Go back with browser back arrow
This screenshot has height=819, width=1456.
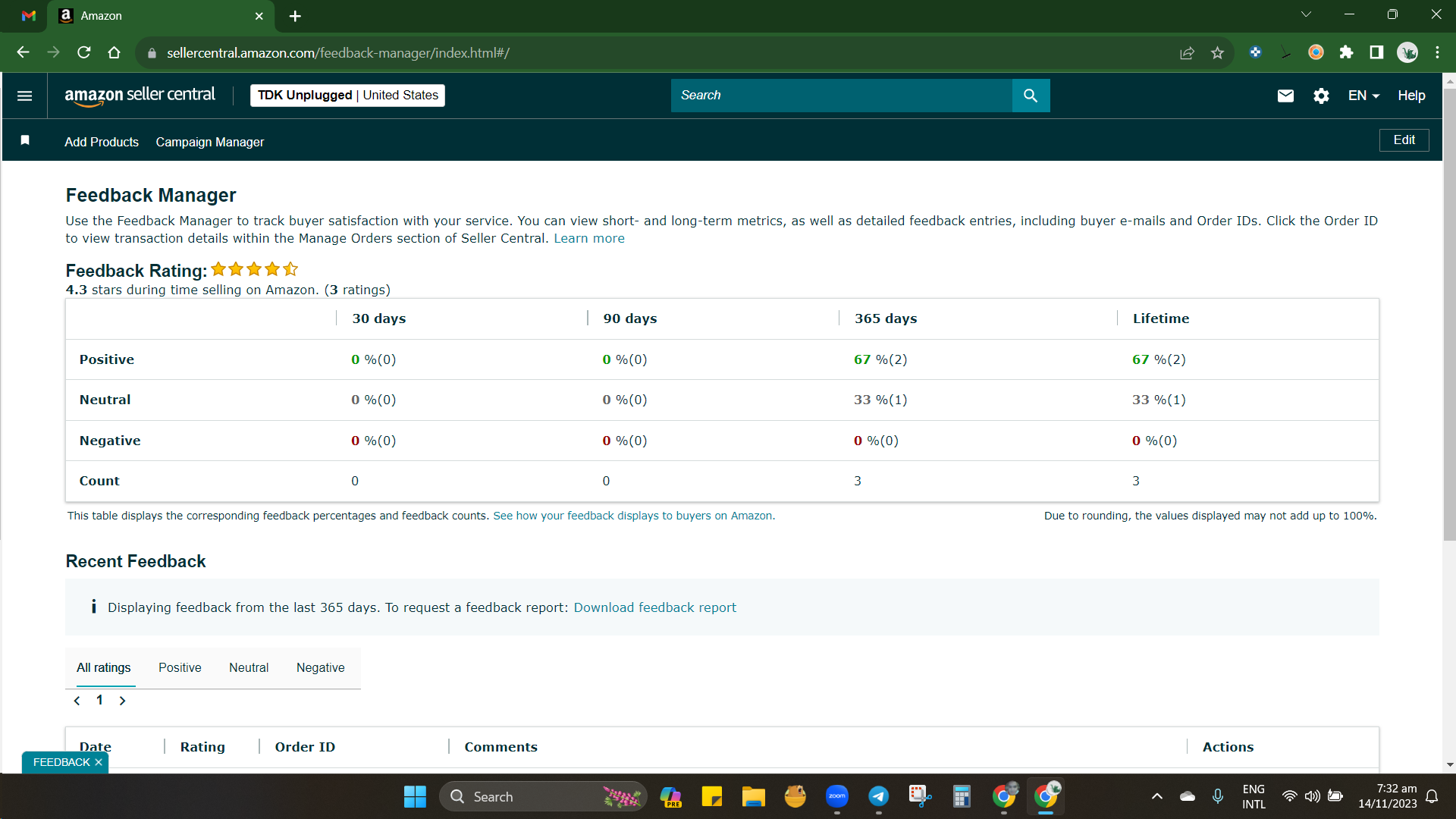23,52
